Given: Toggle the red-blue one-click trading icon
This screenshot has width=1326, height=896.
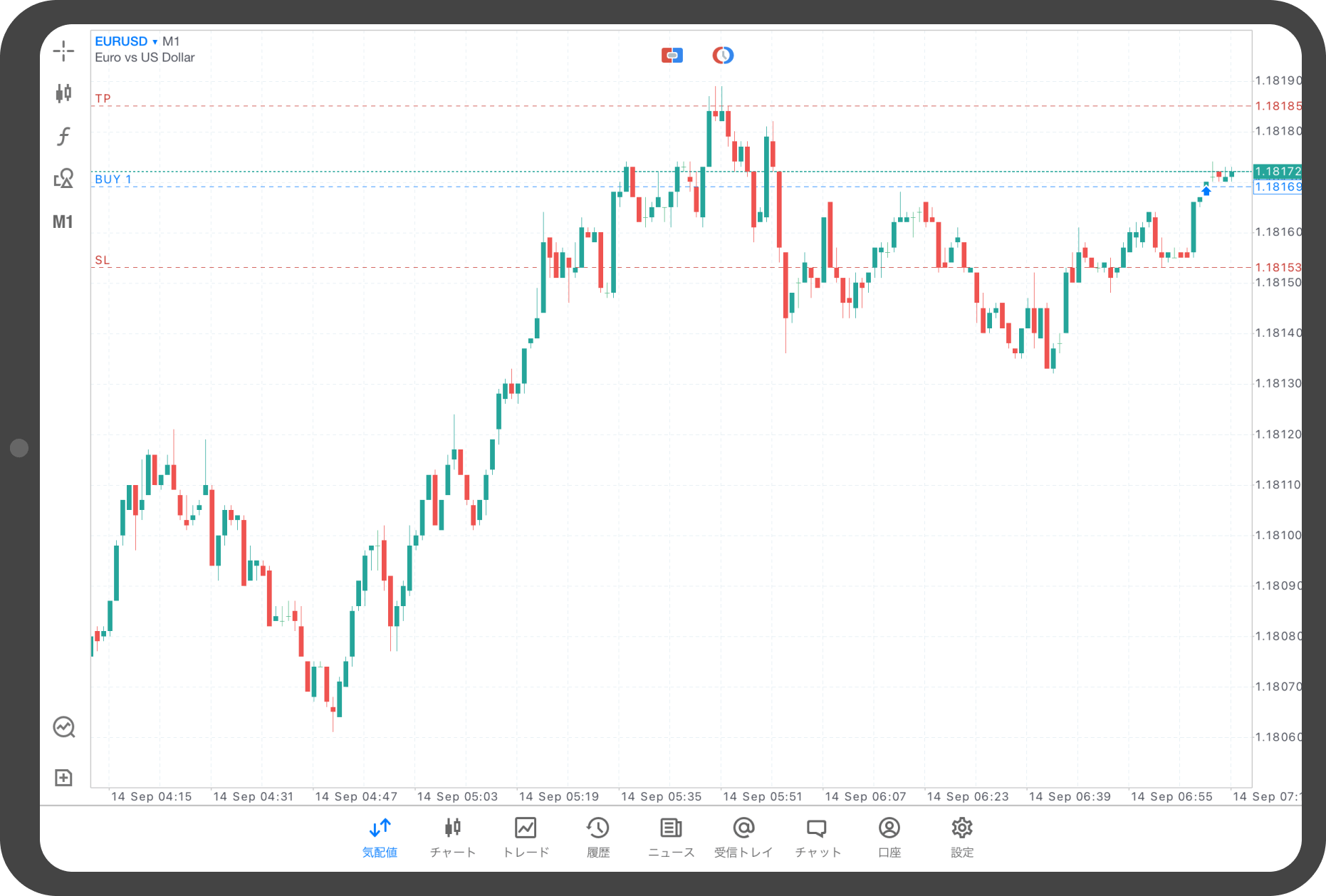Looking at the screenshot, I should pyautogui.click(x=672, y=55).
